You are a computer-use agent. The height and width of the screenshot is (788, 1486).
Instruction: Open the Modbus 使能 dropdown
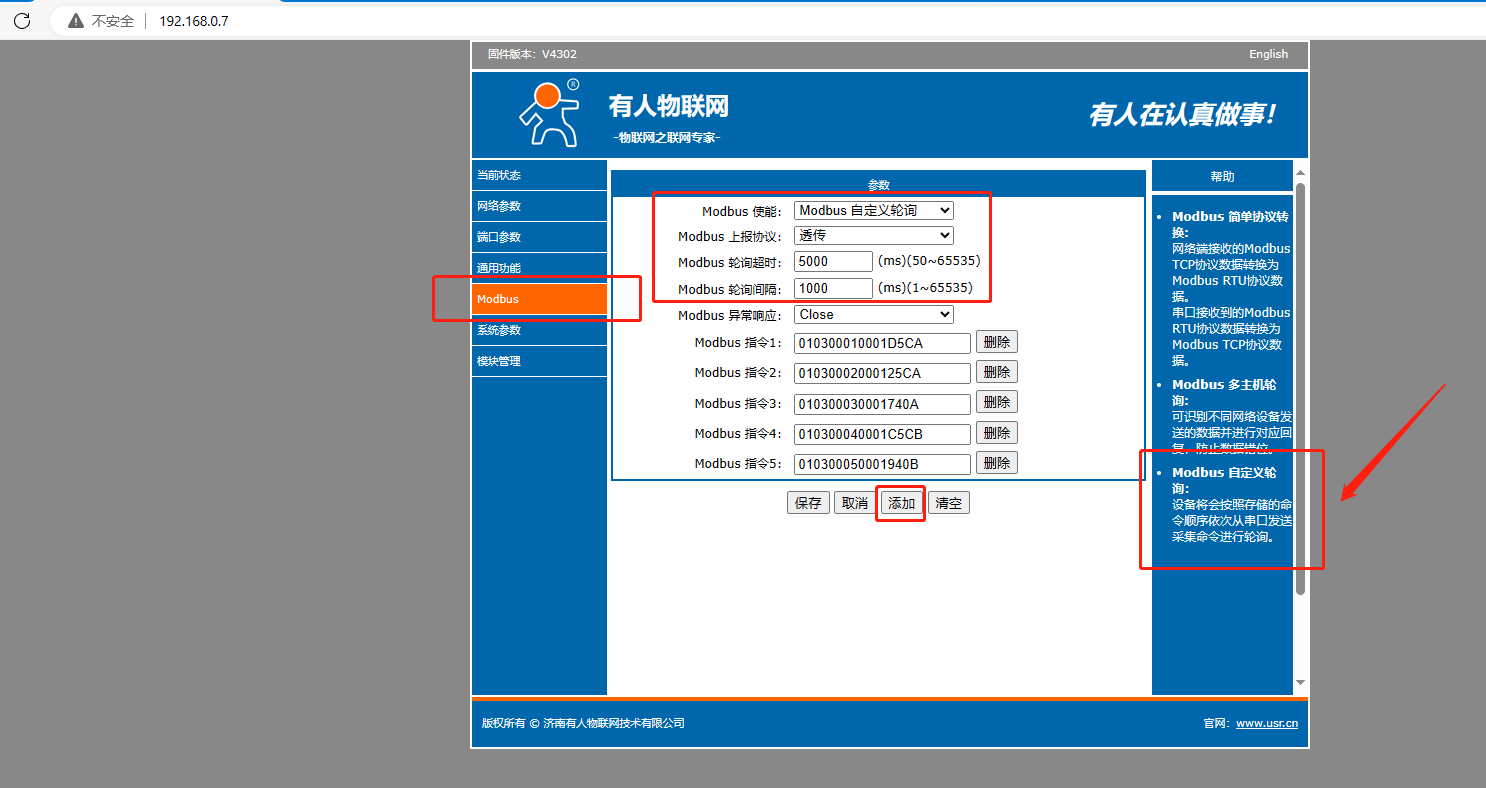pyautogui.click(x=874, y=210)
